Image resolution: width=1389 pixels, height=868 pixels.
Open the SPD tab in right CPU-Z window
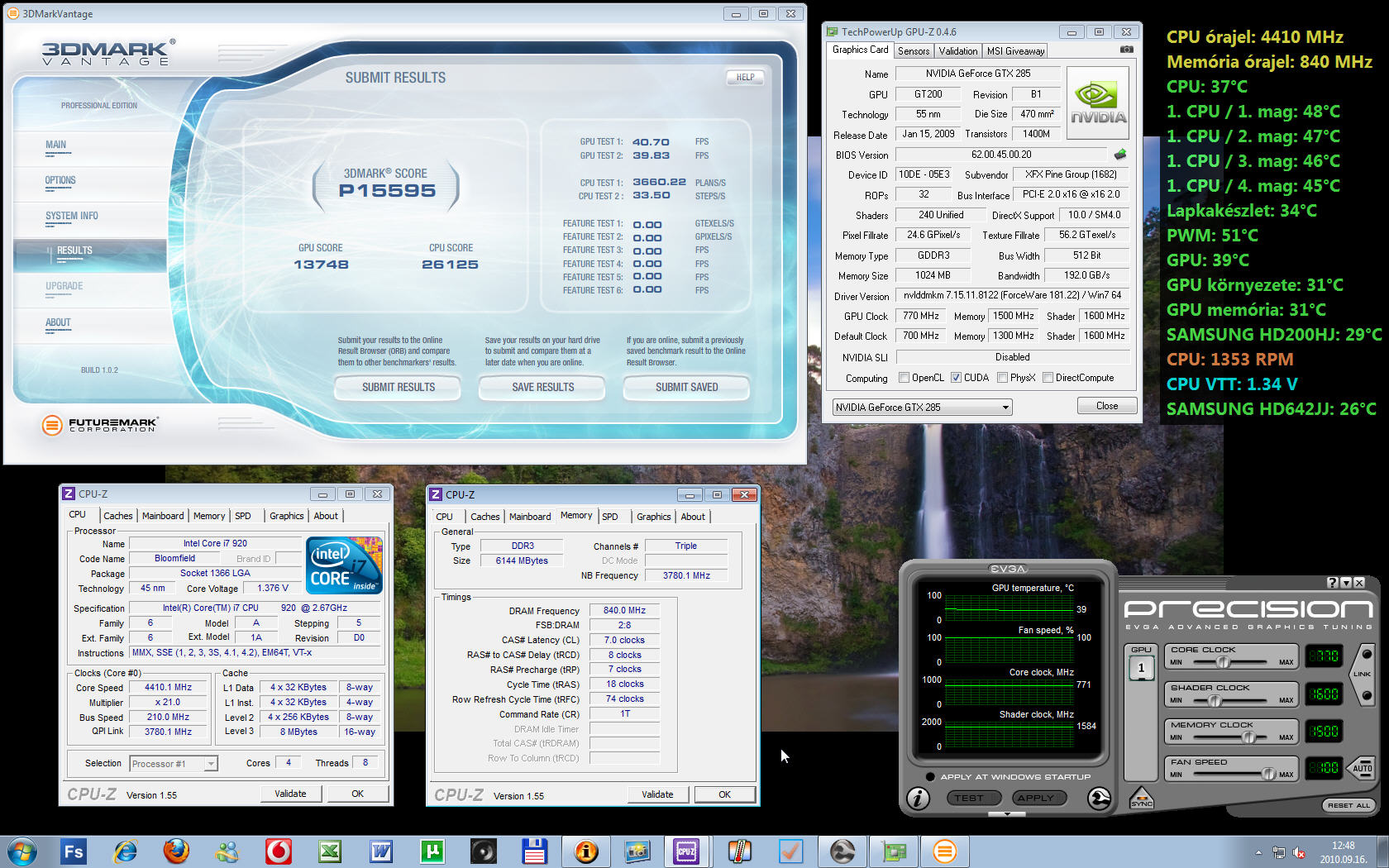click(x=610, y=517)
